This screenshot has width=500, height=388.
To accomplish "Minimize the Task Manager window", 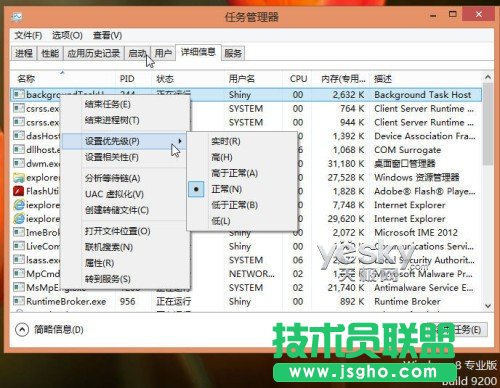I will (x=433, y=16).
